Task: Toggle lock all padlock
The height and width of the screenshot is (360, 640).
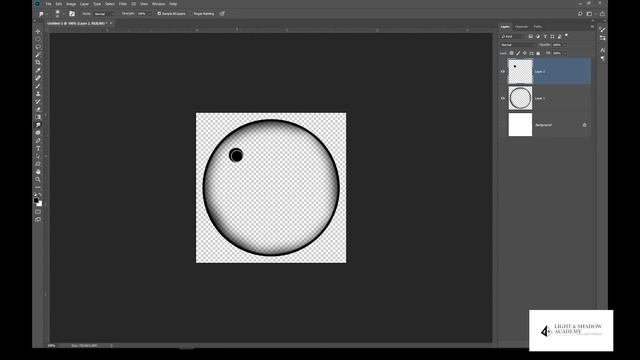Action: click(538, 53)
